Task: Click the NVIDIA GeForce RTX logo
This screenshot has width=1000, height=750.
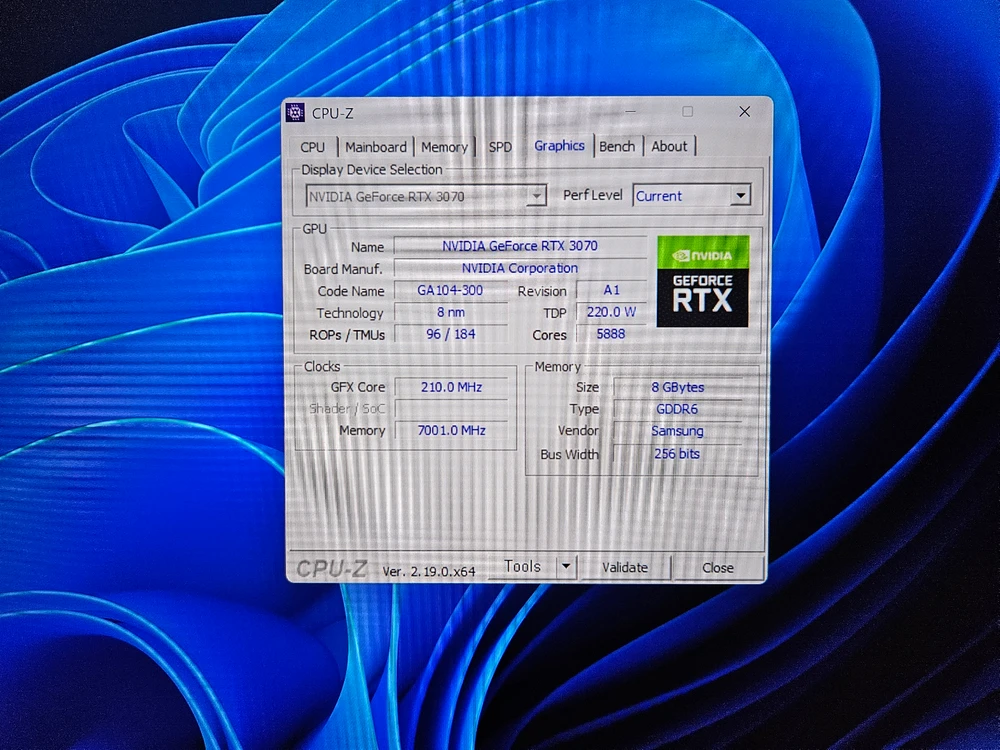Action: click(703, 282)
